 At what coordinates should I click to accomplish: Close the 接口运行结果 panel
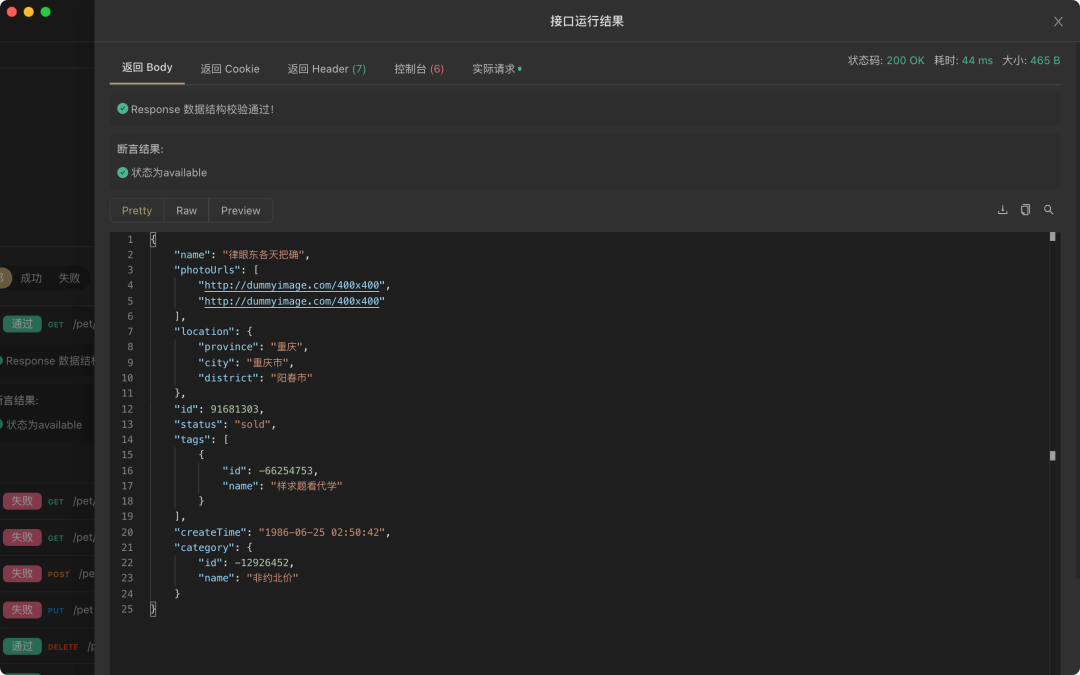tap(1059, 21)
